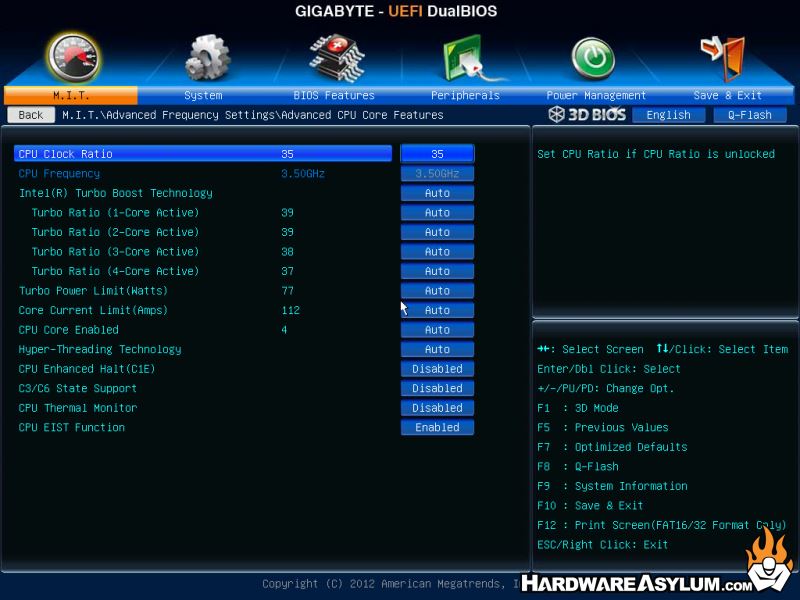Change Turbo Ratio (2-Core Active) Auto value

(x=437, y=232)
